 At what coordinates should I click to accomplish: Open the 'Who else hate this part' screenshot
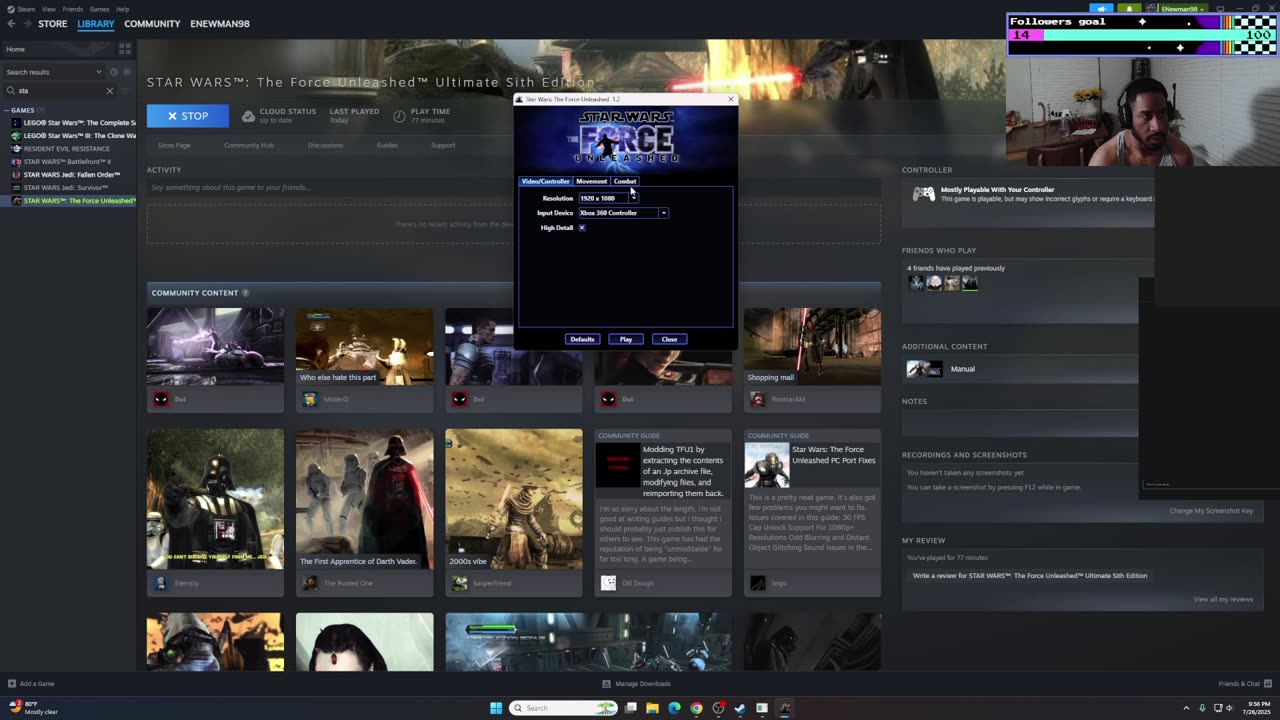click(x=364, y=346)
